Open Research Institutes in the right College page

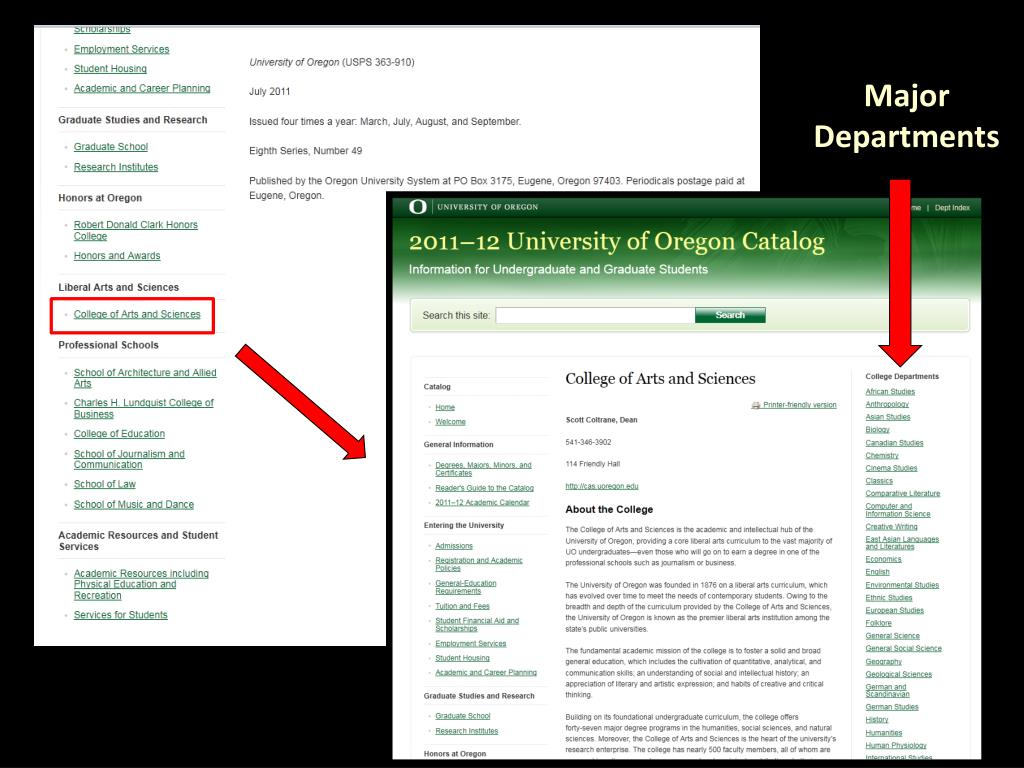467,731
